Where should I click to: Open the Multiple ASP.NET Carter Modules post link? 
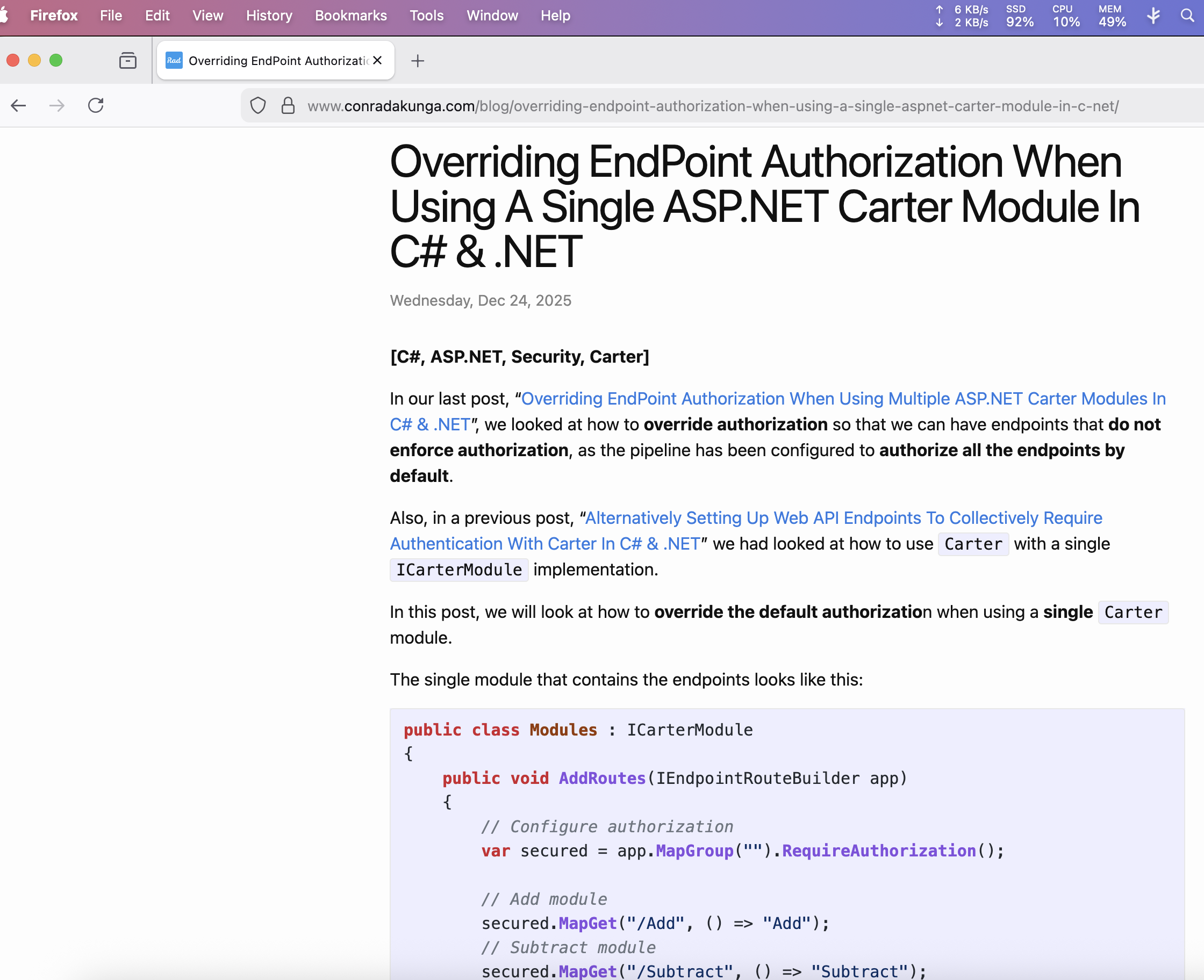click(841, 399)
